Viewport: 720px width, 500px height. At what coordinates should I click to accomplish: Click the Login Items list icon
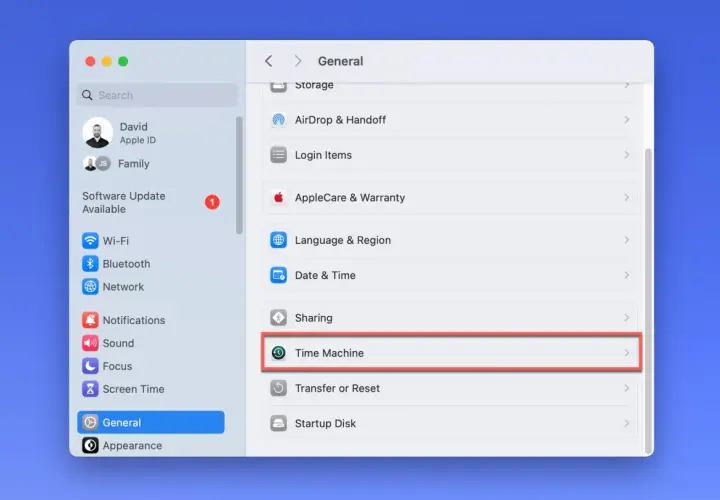pos(278,155)
